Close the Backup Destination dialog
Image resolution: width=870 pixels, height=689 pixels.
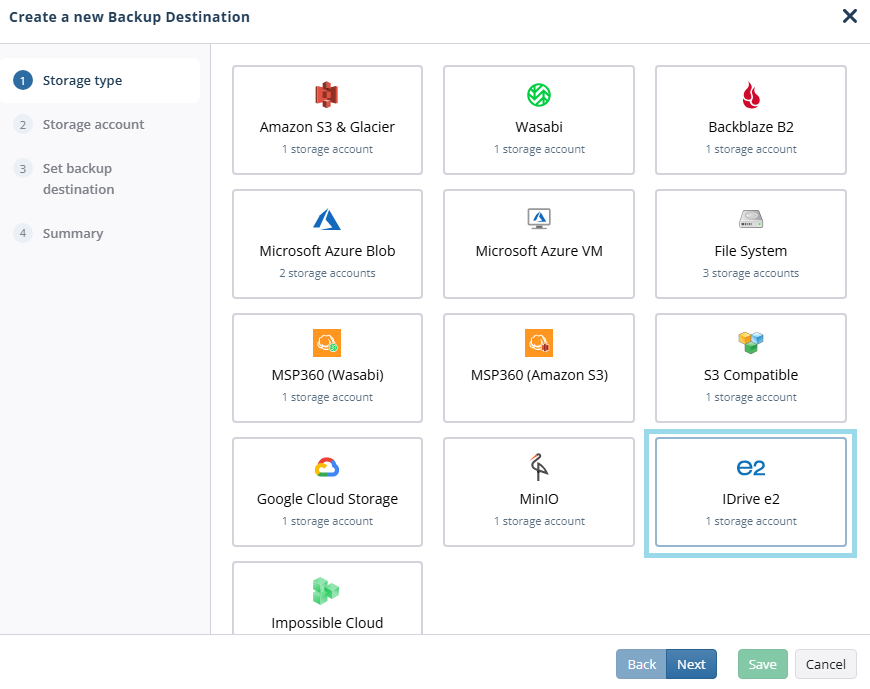(x=849, y=16)
